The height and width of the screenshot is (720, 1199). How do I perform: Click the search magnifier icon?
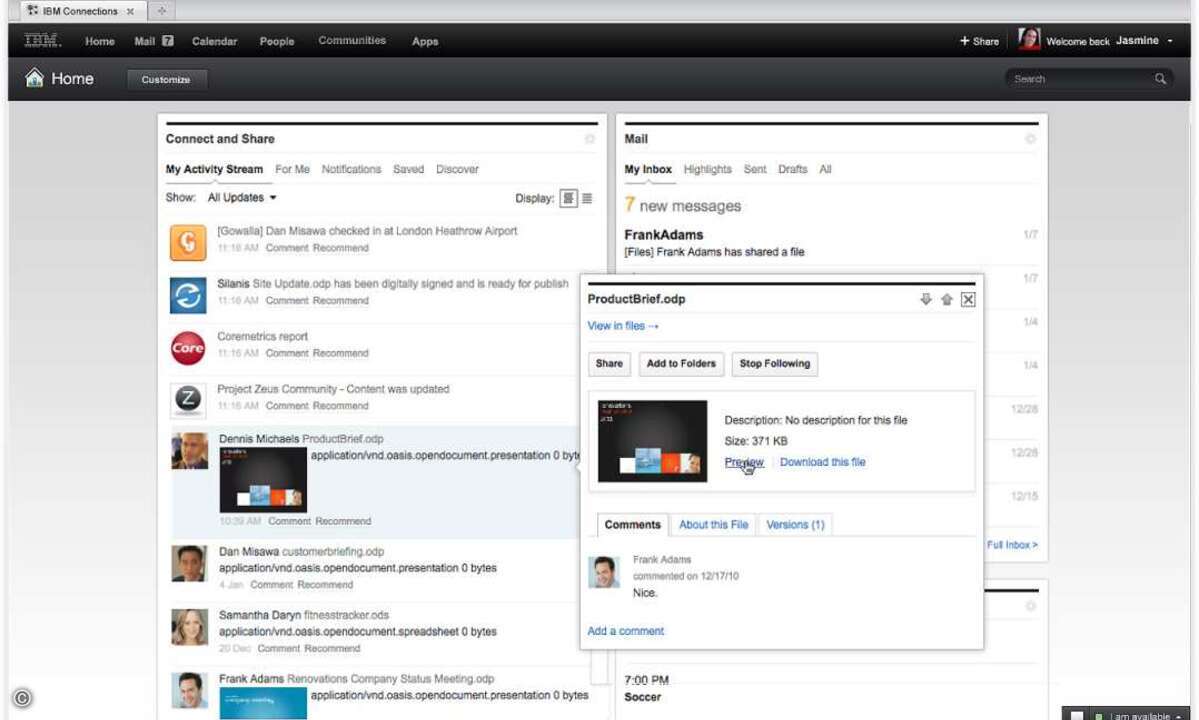click(x=1160, y=79)
